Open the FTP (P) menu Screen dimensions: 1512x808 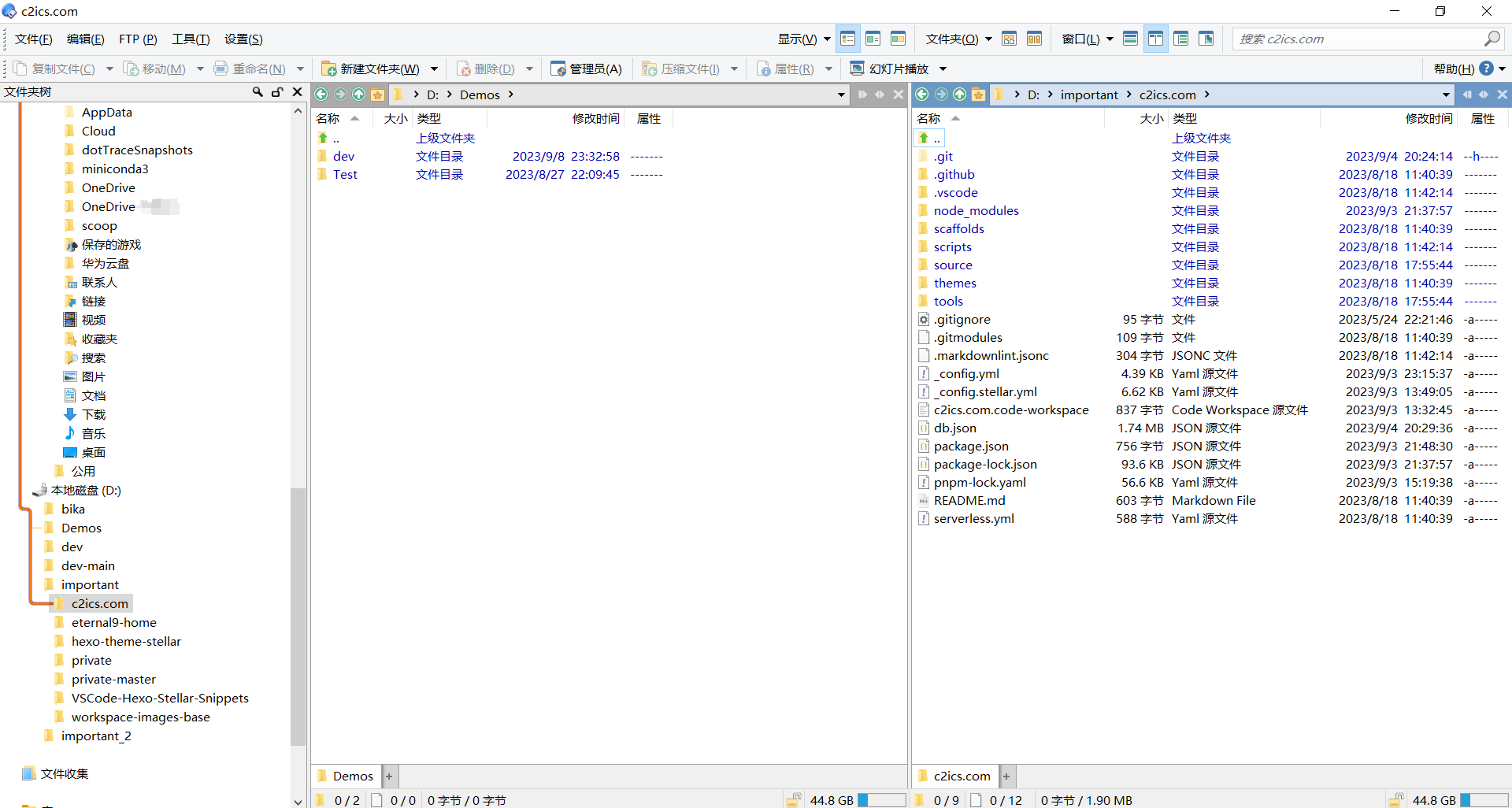pyautogui.click(x=138, y=39)
